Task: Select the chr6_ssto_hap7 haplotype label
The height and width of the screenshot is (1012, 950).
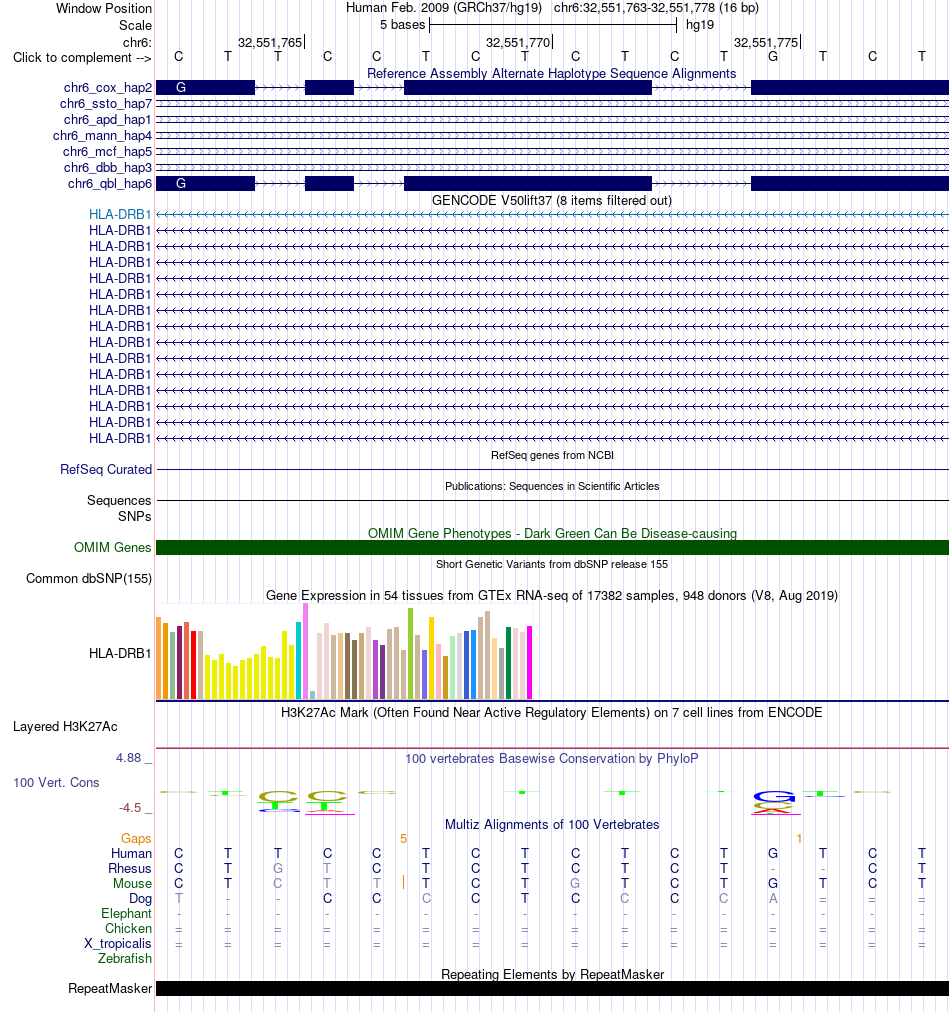Action: click(x=106, y=104)
